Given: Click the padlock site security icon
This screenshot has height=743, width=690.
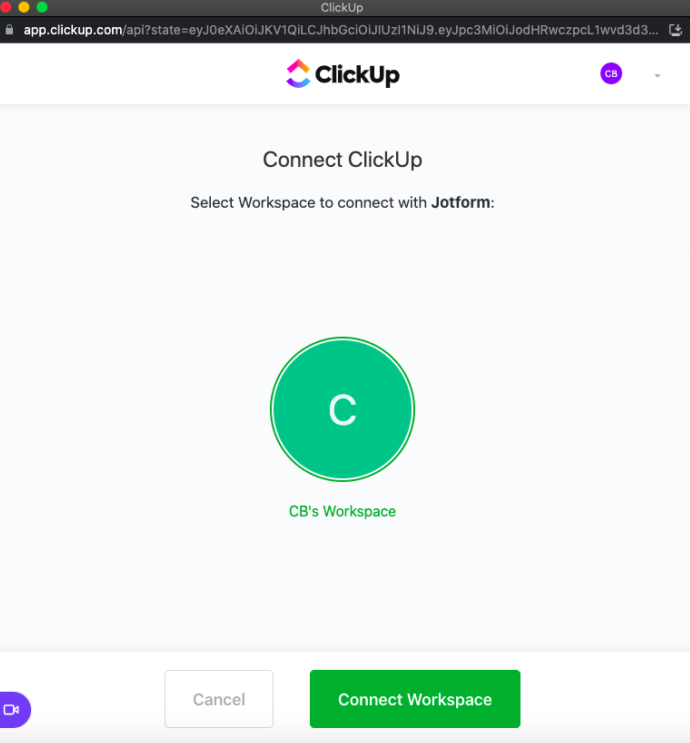Looking at the screenshot, I should [9, 30].
